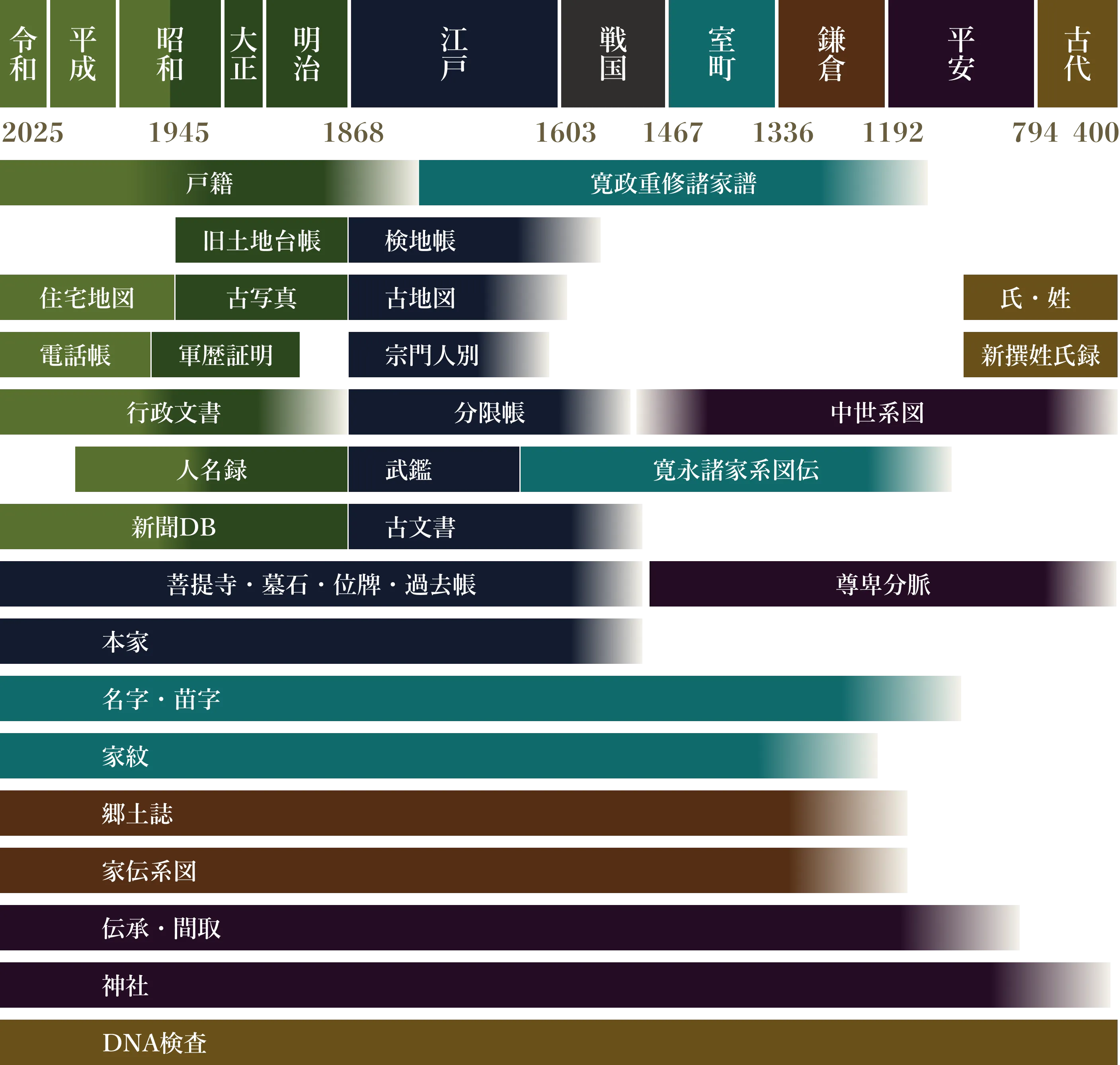The height and width of the screenshot is (1065, 1120).
Task: Select the 室町 era block
Action: coord(722,53)
